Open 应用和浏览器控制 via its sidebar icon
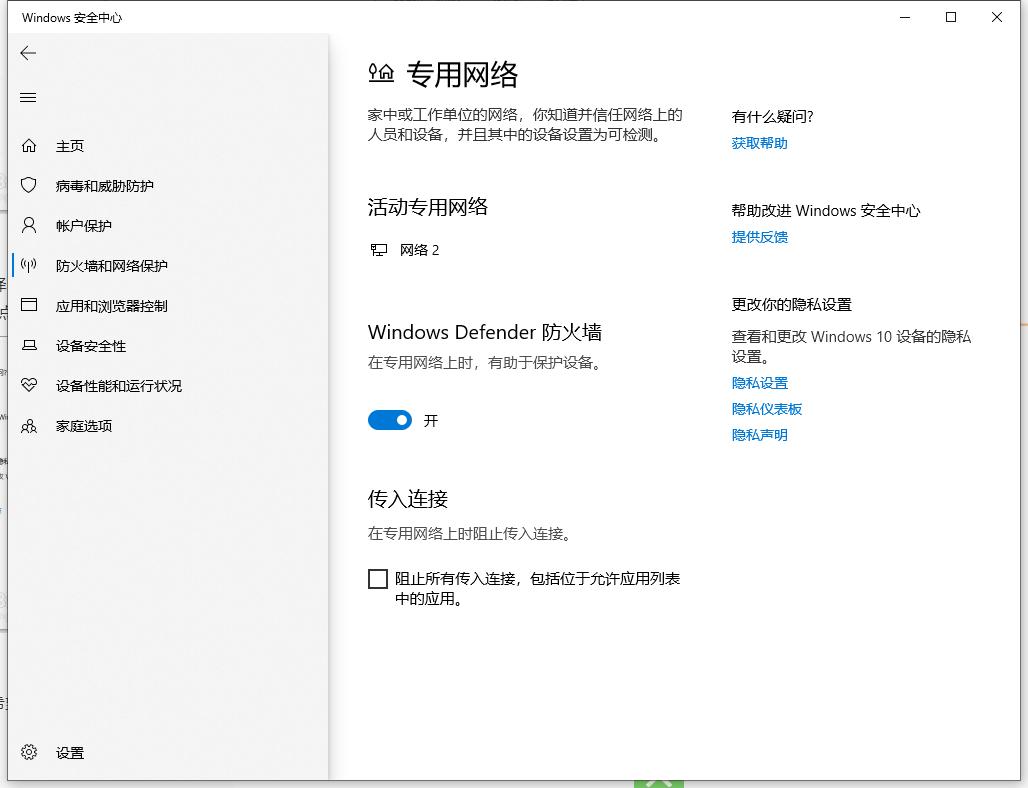Screen dimensions: 1028x788 click(29, 305)
